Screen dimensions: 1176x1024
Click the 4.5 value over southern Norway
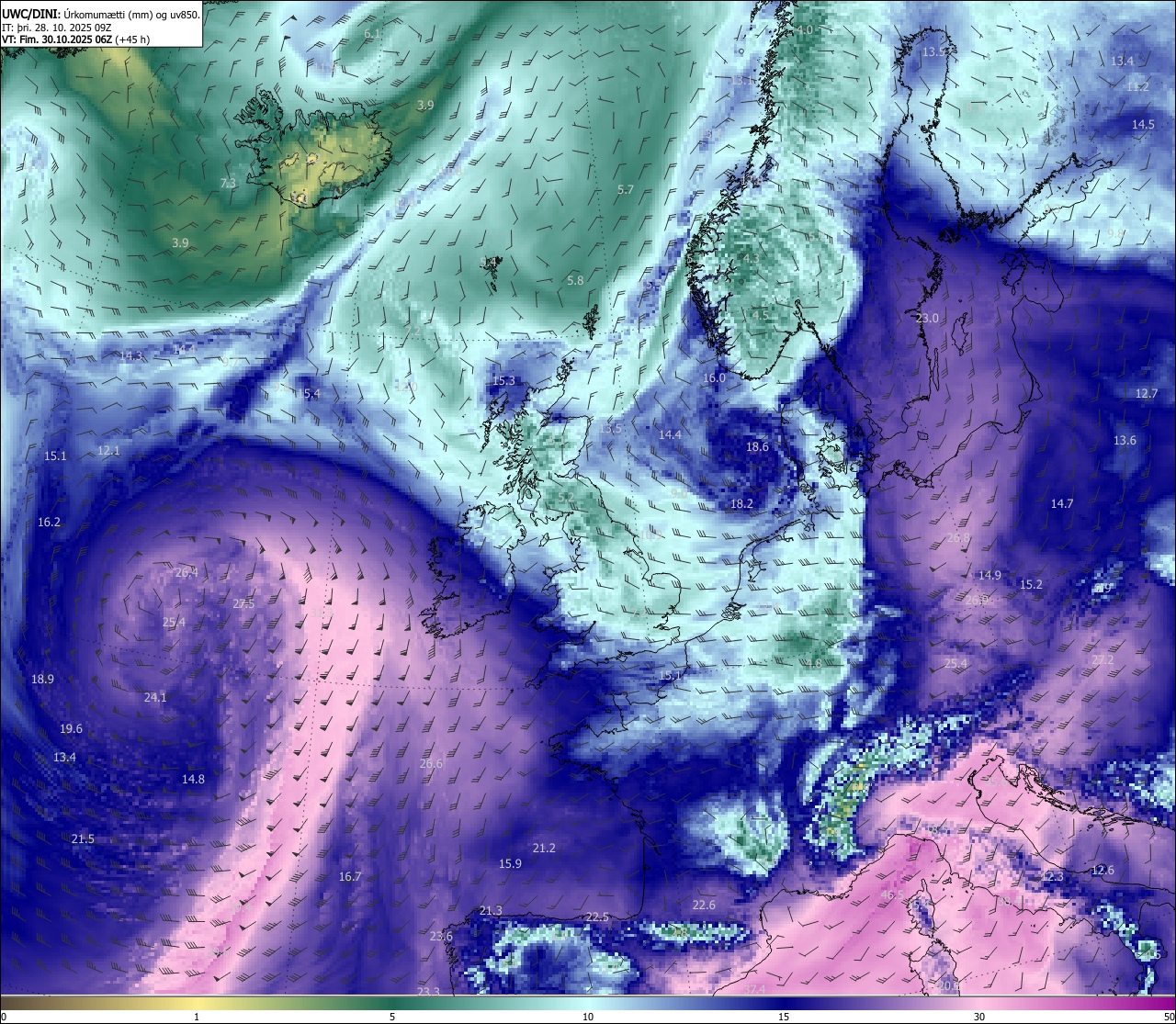coord(760,315)
